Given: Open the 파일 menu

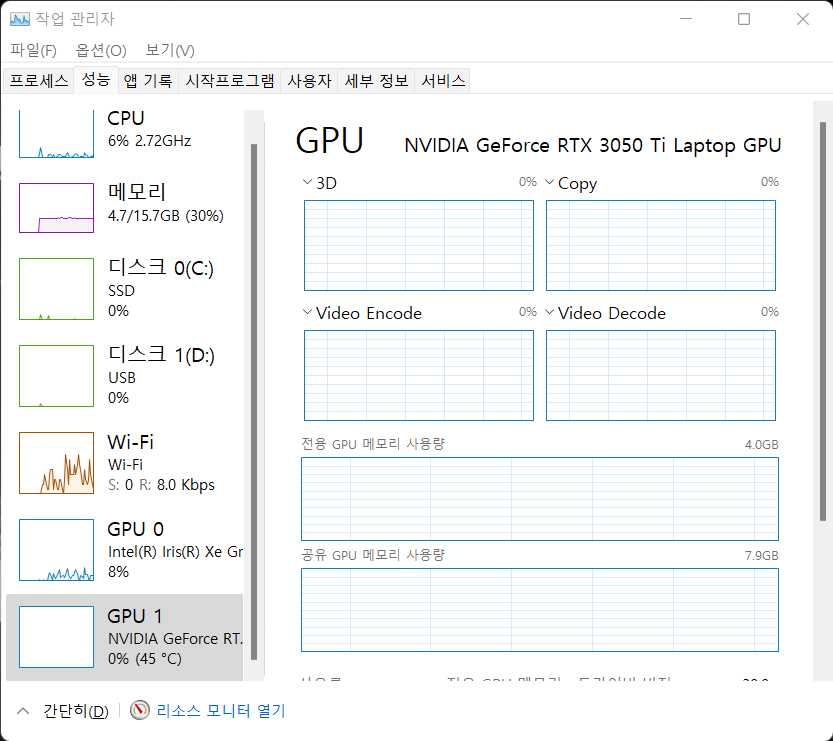Looking at the screenshot, I should click(33, 50).
